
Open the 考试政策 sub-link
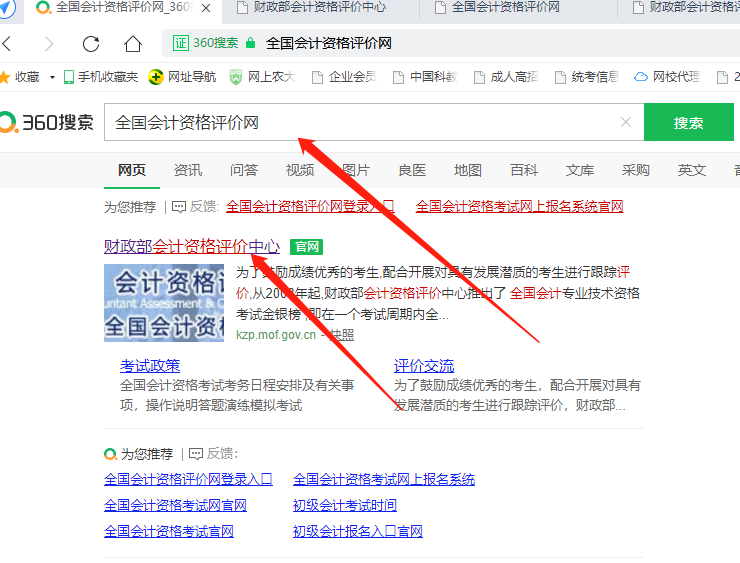click(x=150, y=366)
